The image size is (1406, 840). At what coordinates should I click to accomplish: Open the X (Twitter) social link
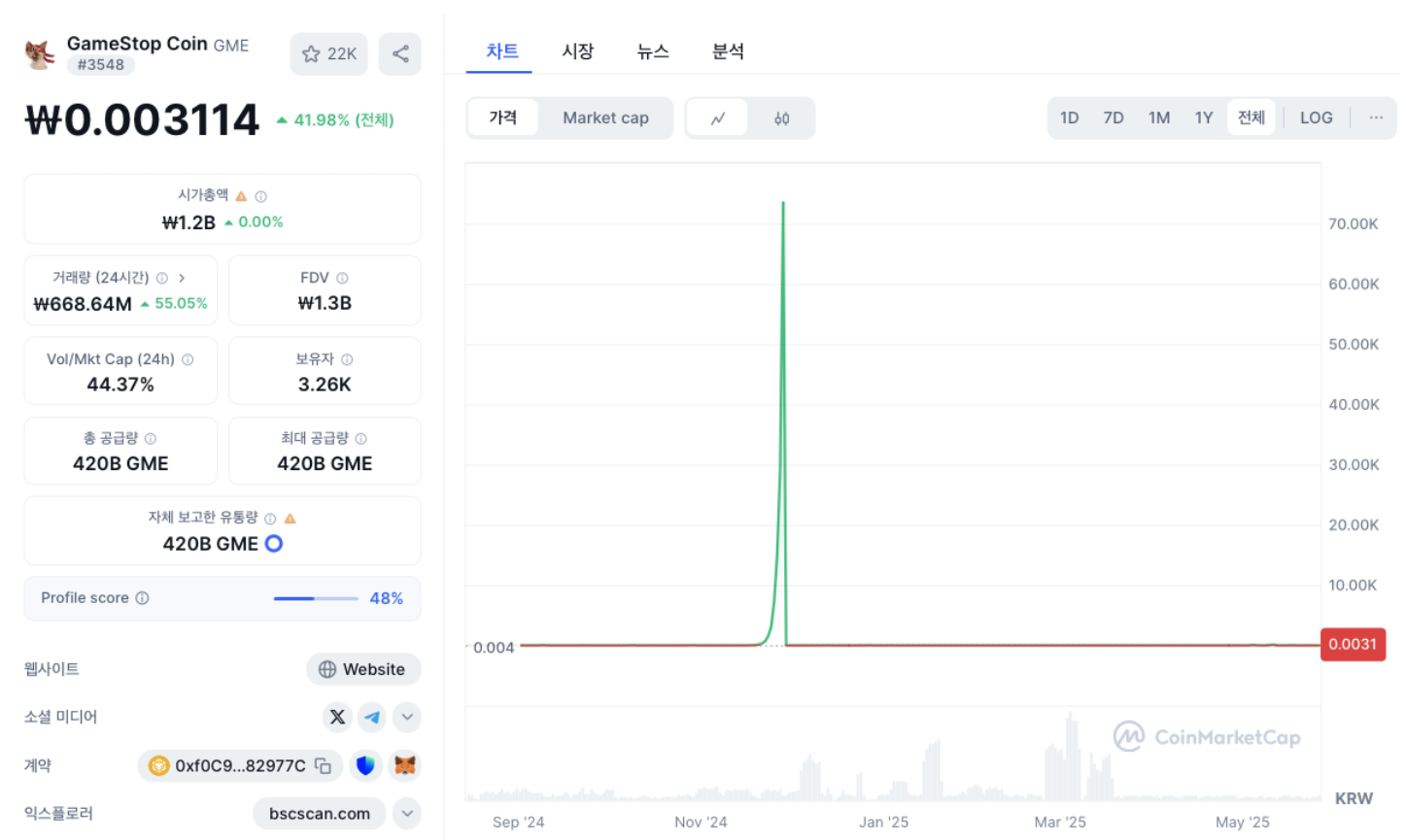(337, 717)
